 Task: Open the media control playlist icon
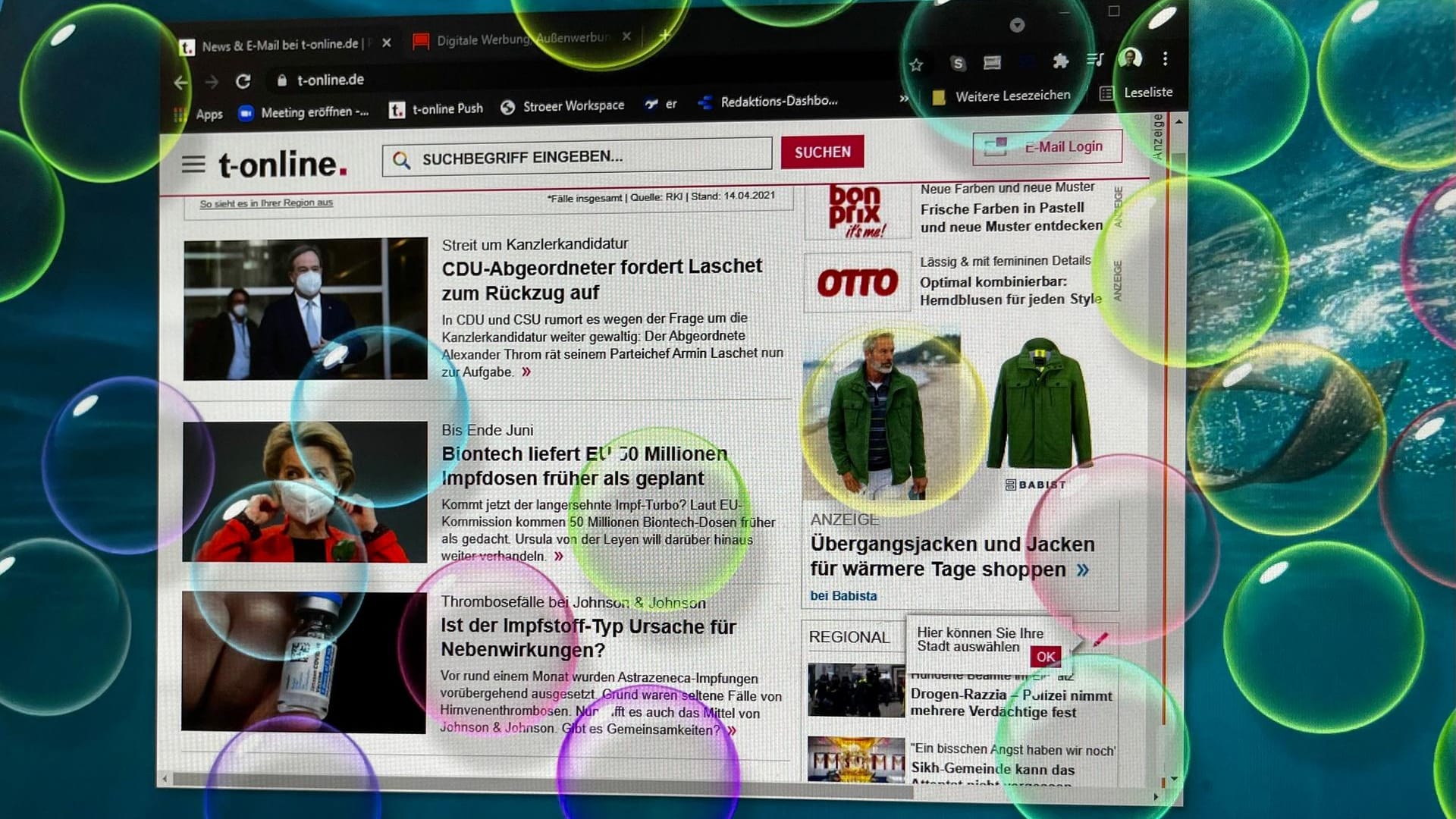tap(1094, 59)
